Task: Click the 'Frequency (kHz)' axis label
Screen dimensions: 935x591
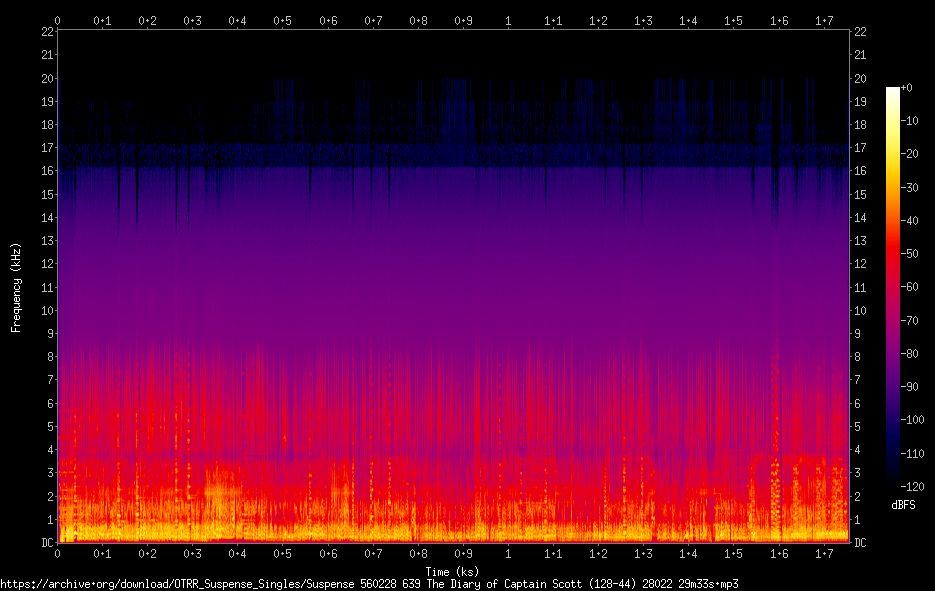Action: [x=16, y=288]
